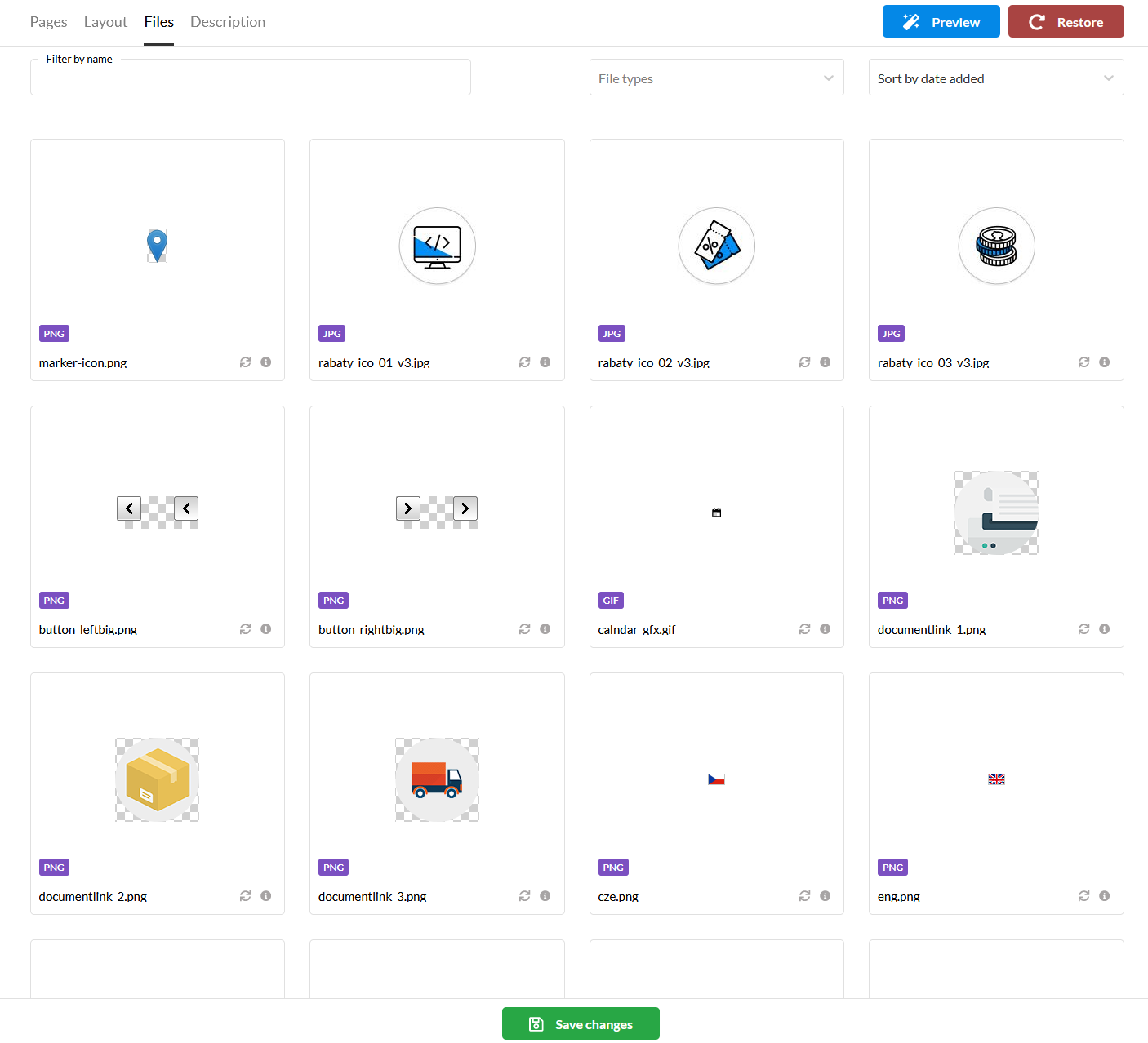Click the JPG badge on rabaty_ico_03_v3.jpg card
1148x1043 pixels.
pos(891,333)
